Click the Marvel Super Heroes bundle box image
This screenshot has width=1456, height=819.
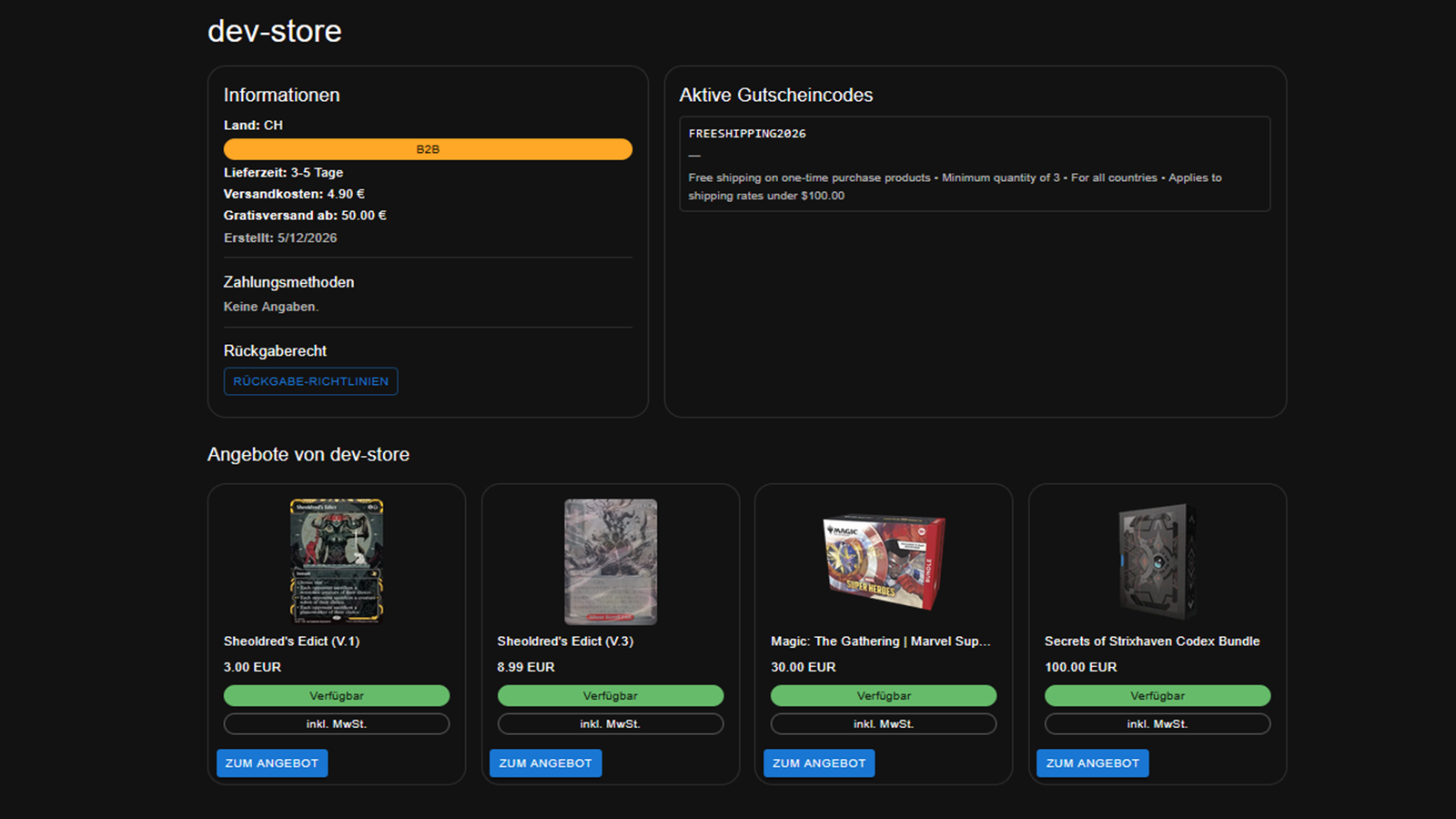pos(884,561)
